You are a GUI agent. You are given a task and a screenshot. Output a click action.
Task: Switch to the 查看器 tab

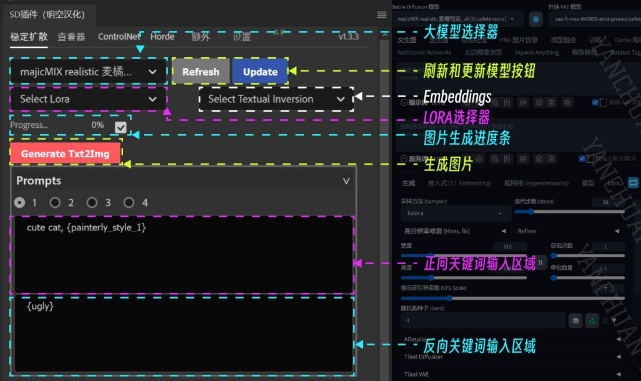click(x=71, y=37)
